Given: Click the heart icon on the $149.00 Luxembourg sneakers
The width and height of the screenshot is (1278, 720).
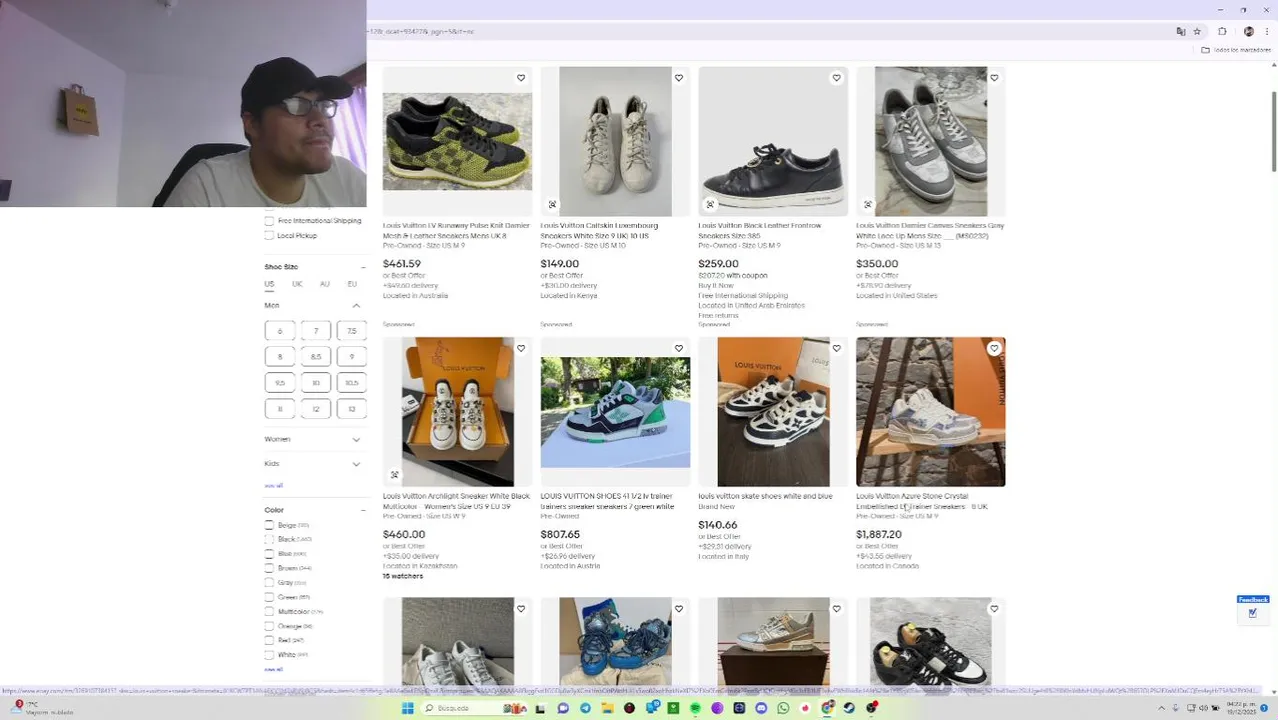Looking at the screenshot, I should pos(679,78).
